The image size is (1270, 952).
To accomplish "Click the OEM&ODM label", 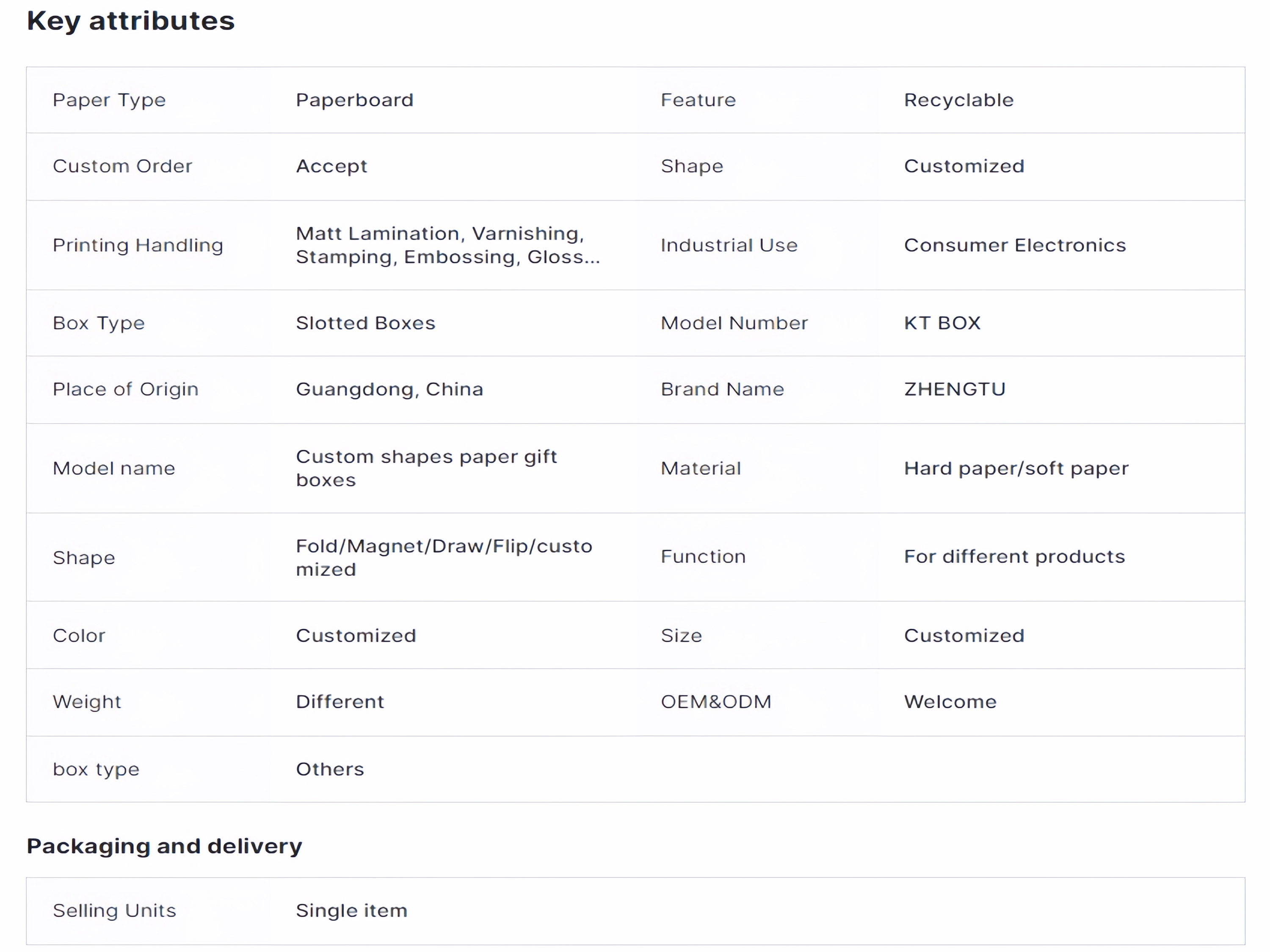I will (x=715, y=702).
